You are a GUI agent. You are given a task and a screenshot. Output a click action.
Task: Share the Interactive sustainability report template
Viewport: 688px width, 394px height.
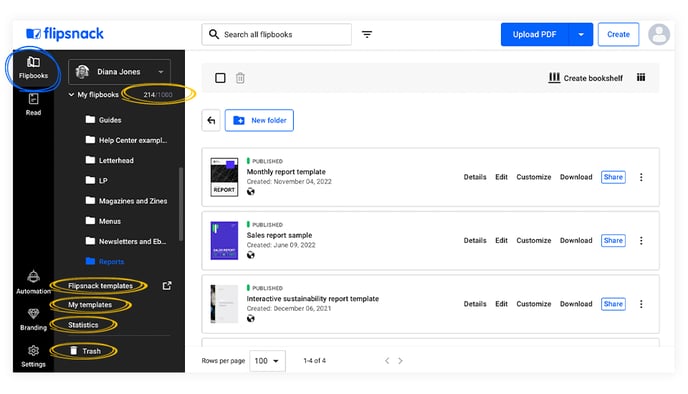(x=613, y=304)
